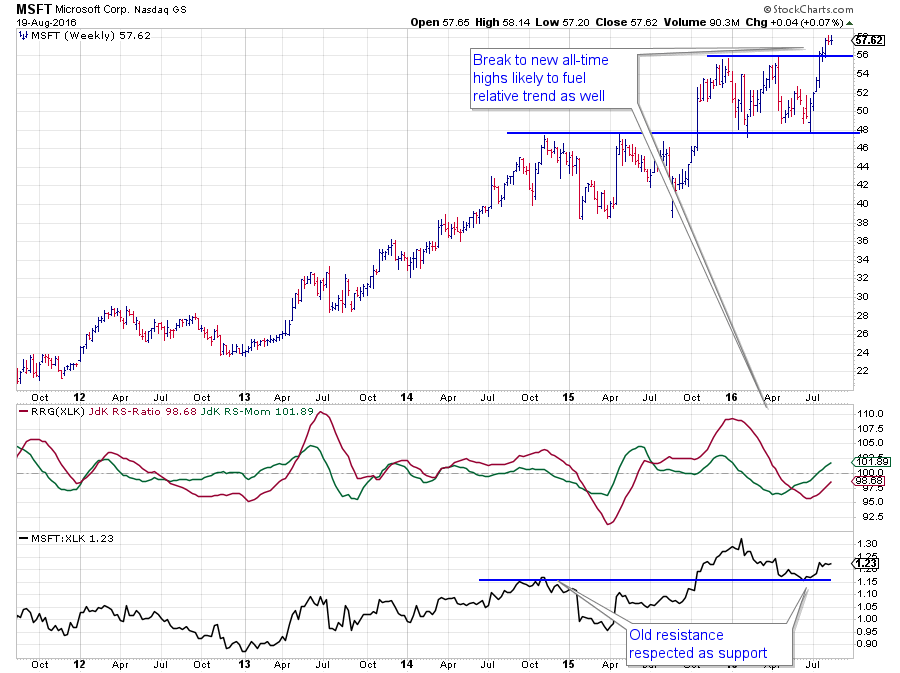This screenshot has width=900, height=673.
Task: Click the price-bar legend icon before MSFT (Weekly)
Action: [x=23, y=36]
